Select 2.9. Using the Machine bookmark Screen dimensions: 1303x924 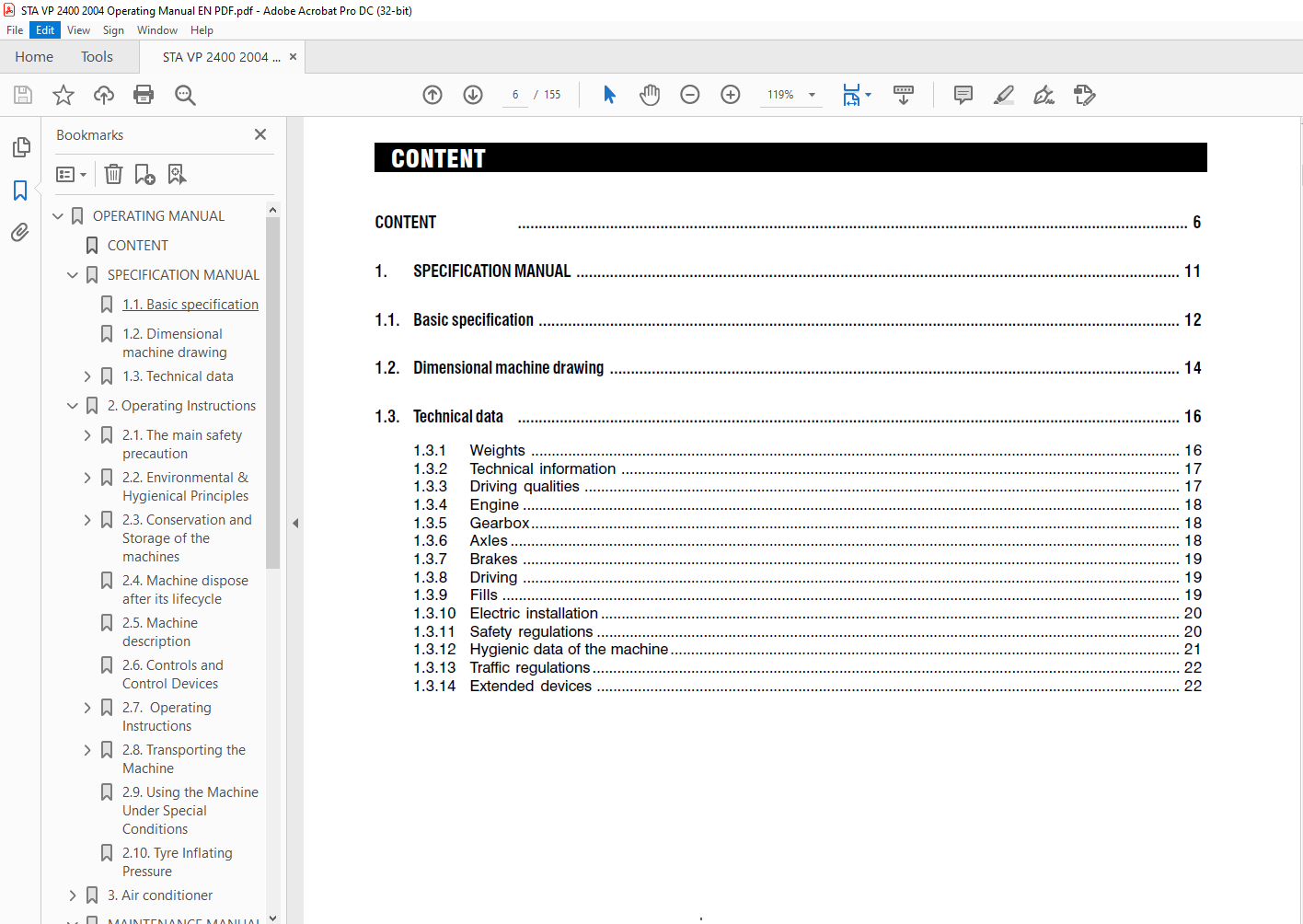(x=190, y=811)
